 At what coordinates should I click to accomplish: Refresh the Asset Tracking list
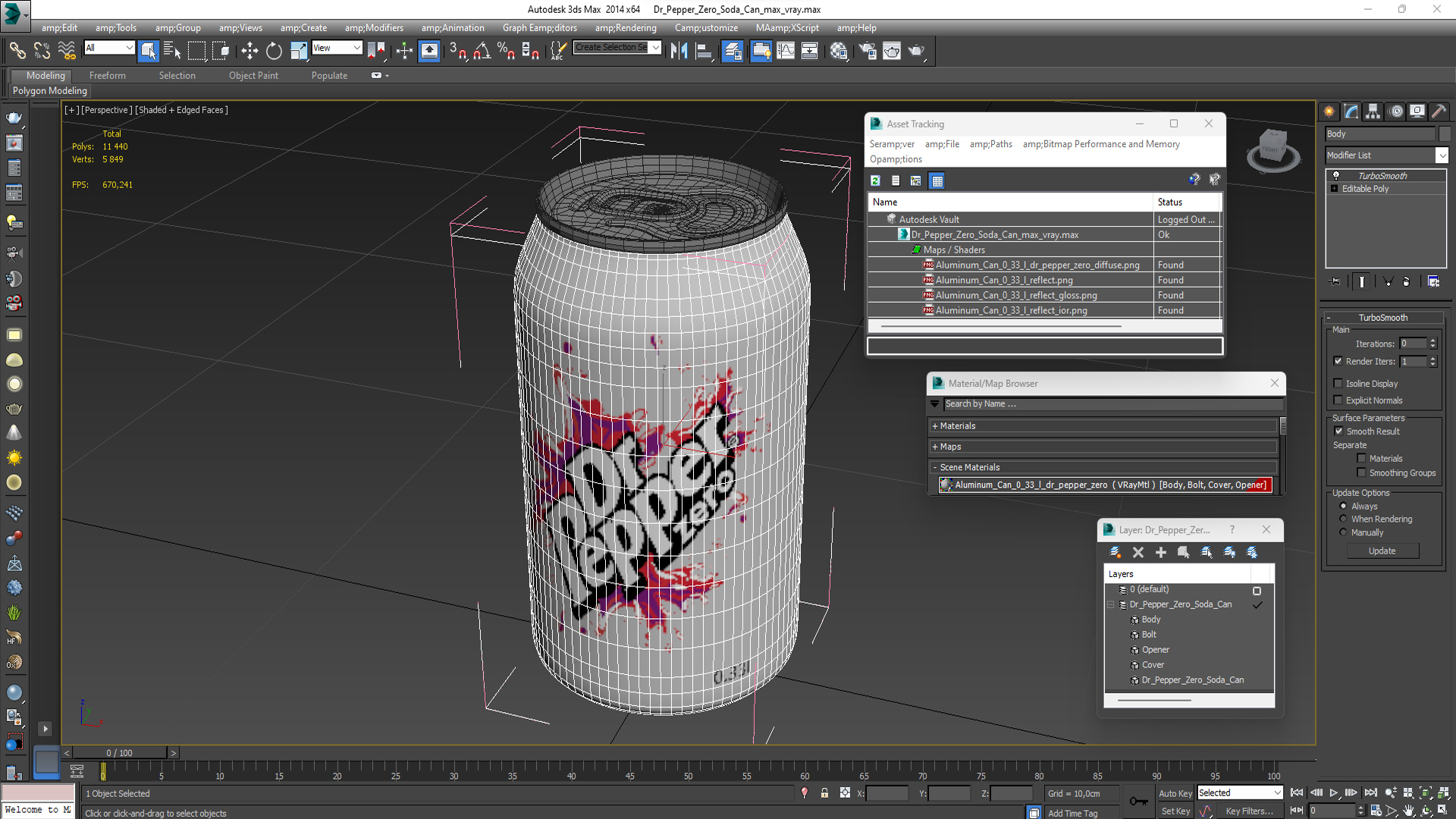(875, 180)
